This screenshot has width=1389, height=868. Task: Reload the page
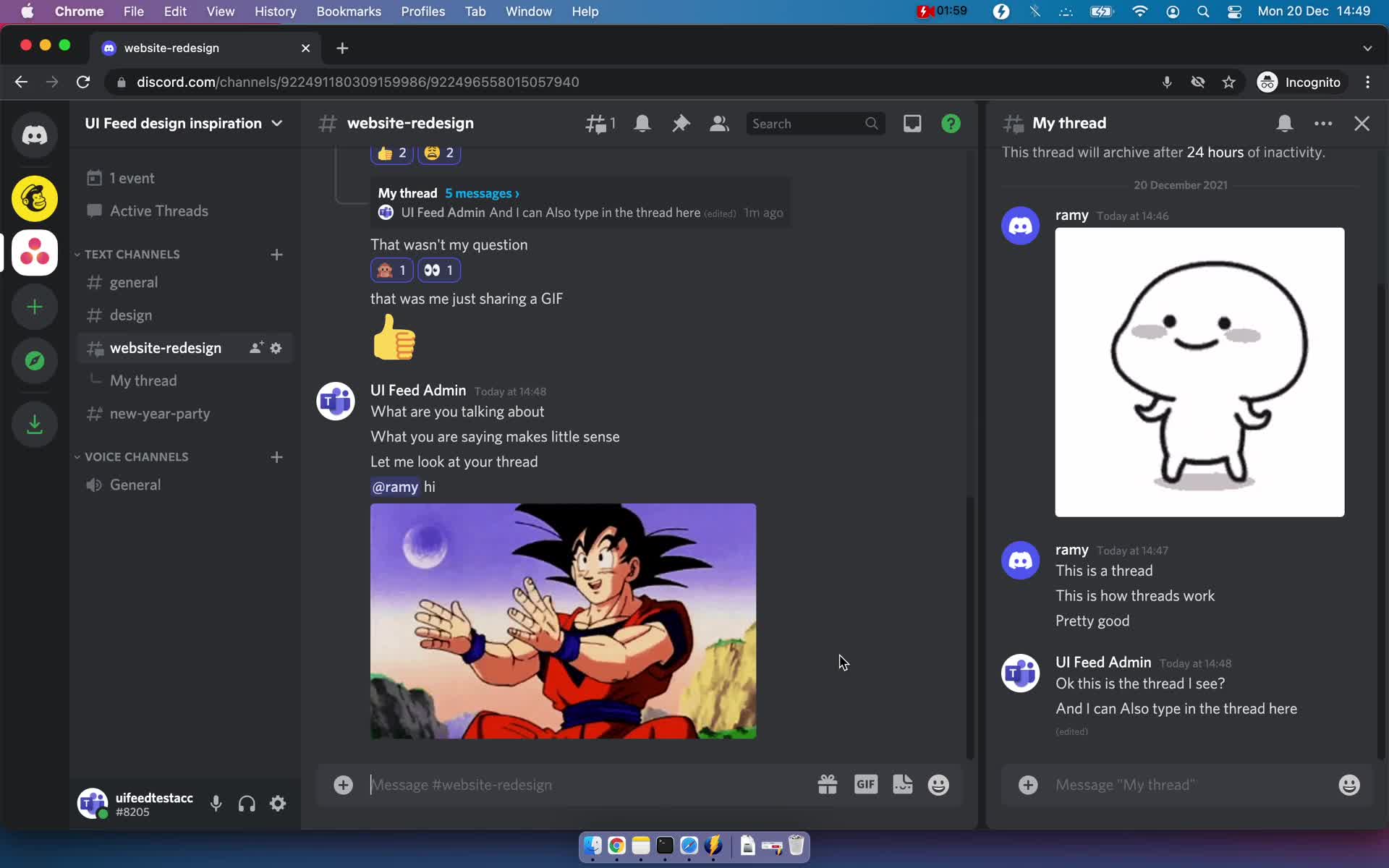pos(83,82)
